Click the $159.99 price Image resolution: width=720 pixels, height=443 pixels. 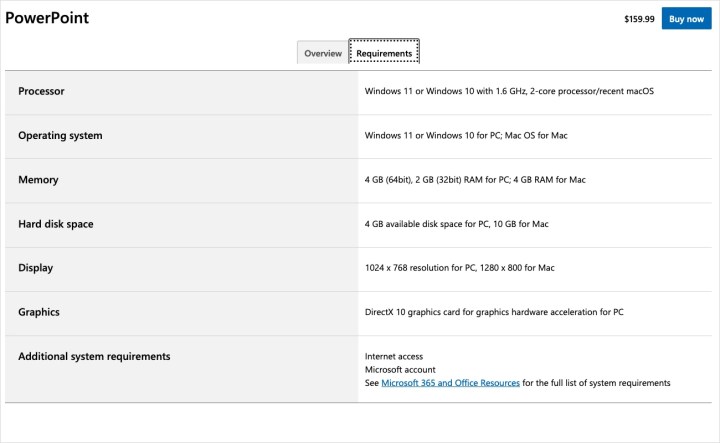[x=639, y=19]
